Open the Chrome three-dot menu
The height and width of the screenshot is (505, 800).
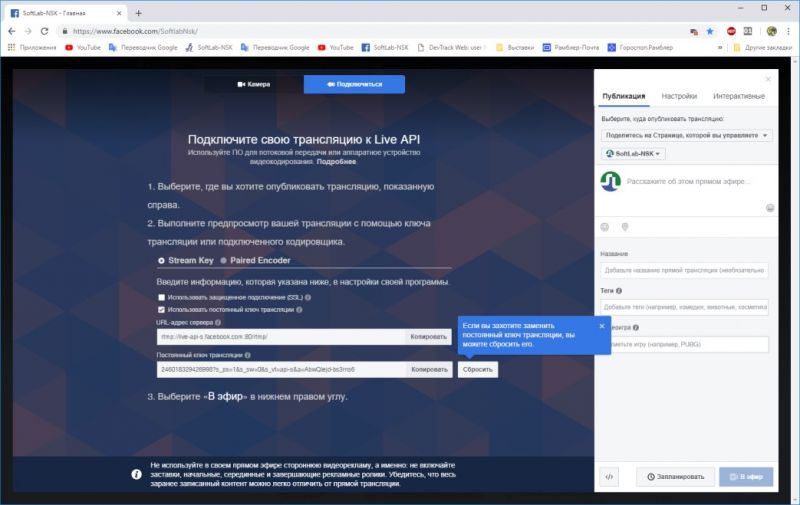789,31
